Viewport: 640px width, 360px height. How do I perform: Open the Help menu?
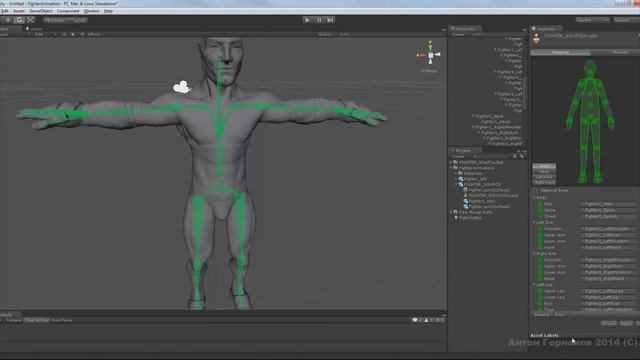[x=108, y=11]
